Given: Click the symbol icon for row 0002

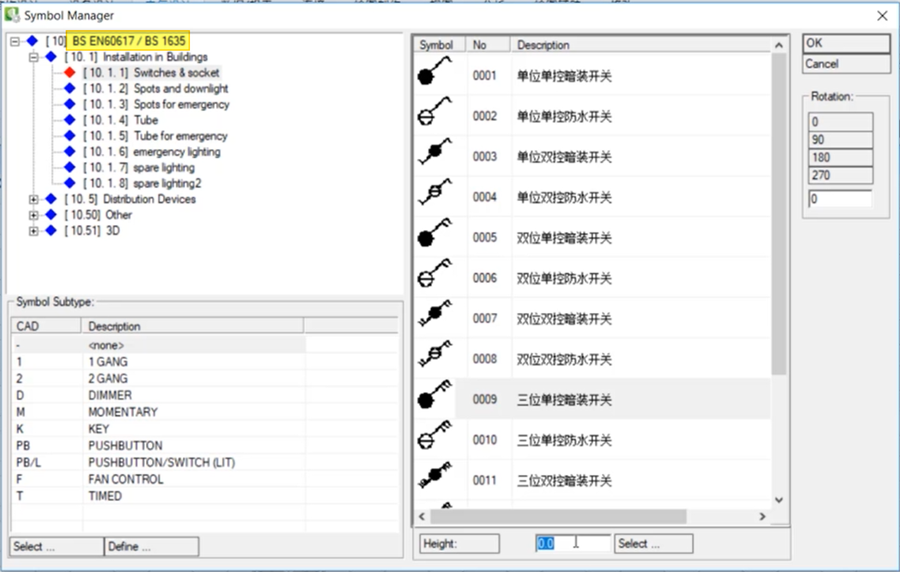Looking at the screenshot, I should tap(435, 112).
